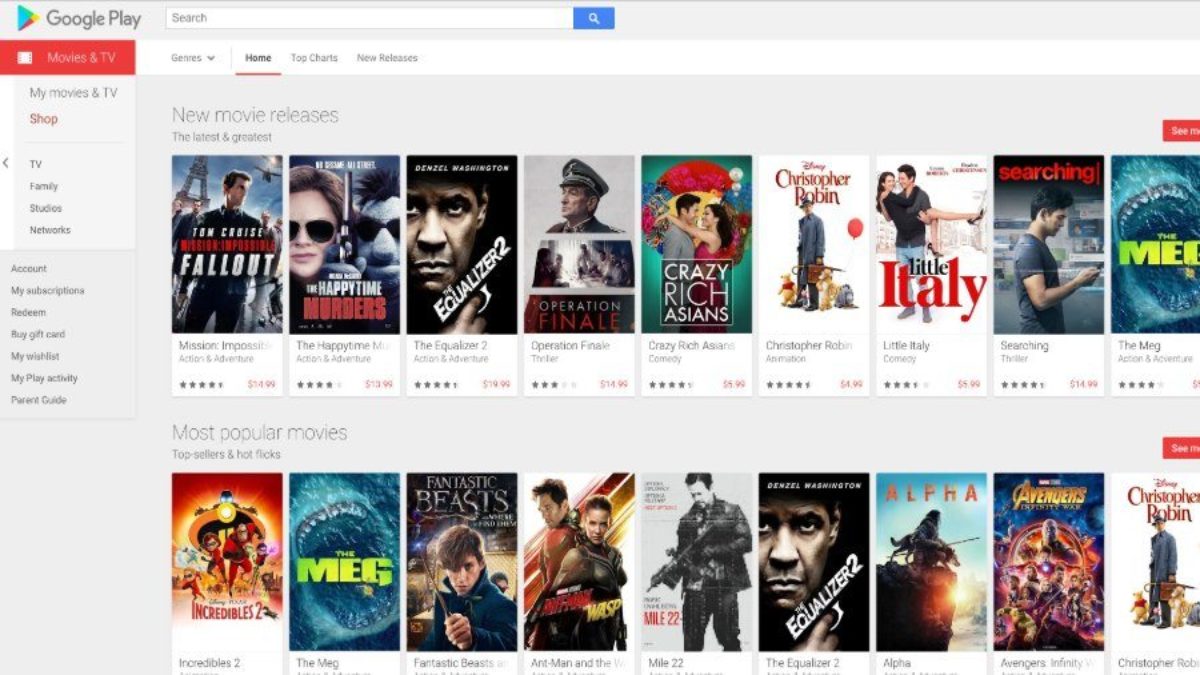
Task: Open Mission: Impossible Fallout poster
Action: (227, 244)
